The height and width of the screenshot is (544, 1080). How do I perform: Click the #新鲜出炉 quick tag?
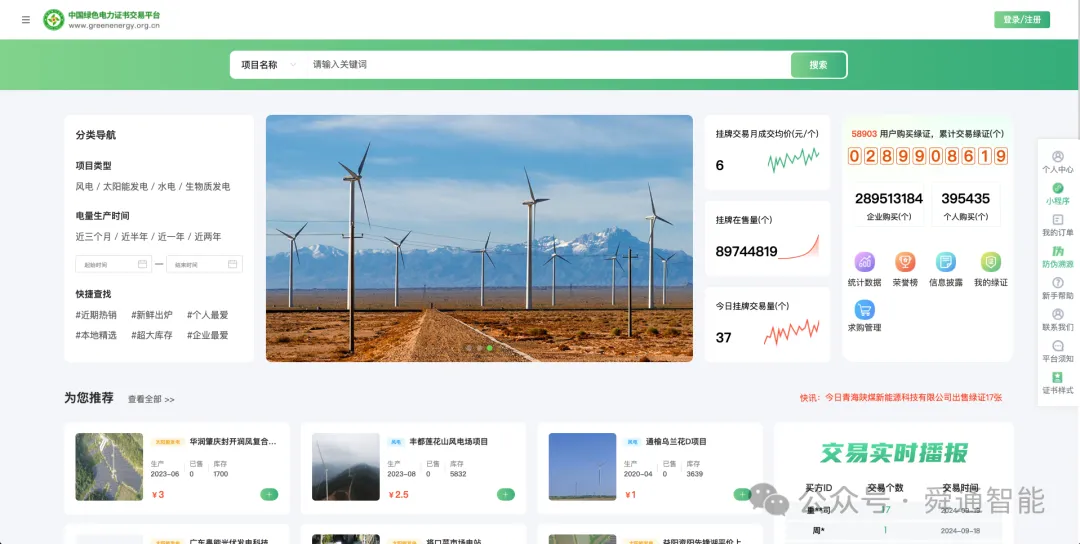point(152,315)
